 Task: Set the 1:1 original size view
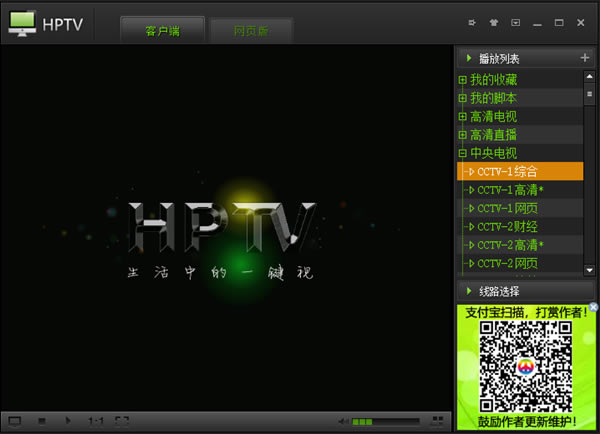click(x=96, y=421)
